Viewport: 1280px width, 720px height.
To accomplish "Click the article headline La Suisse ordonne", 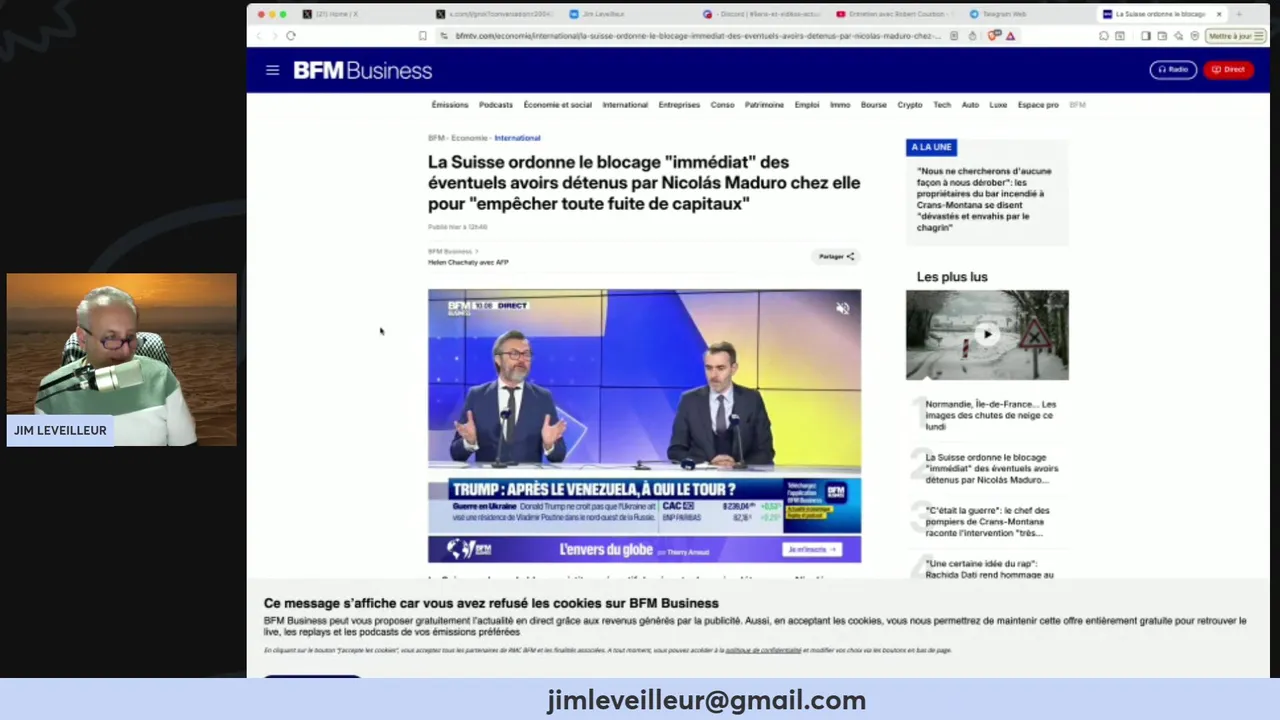I will point(644,183).
